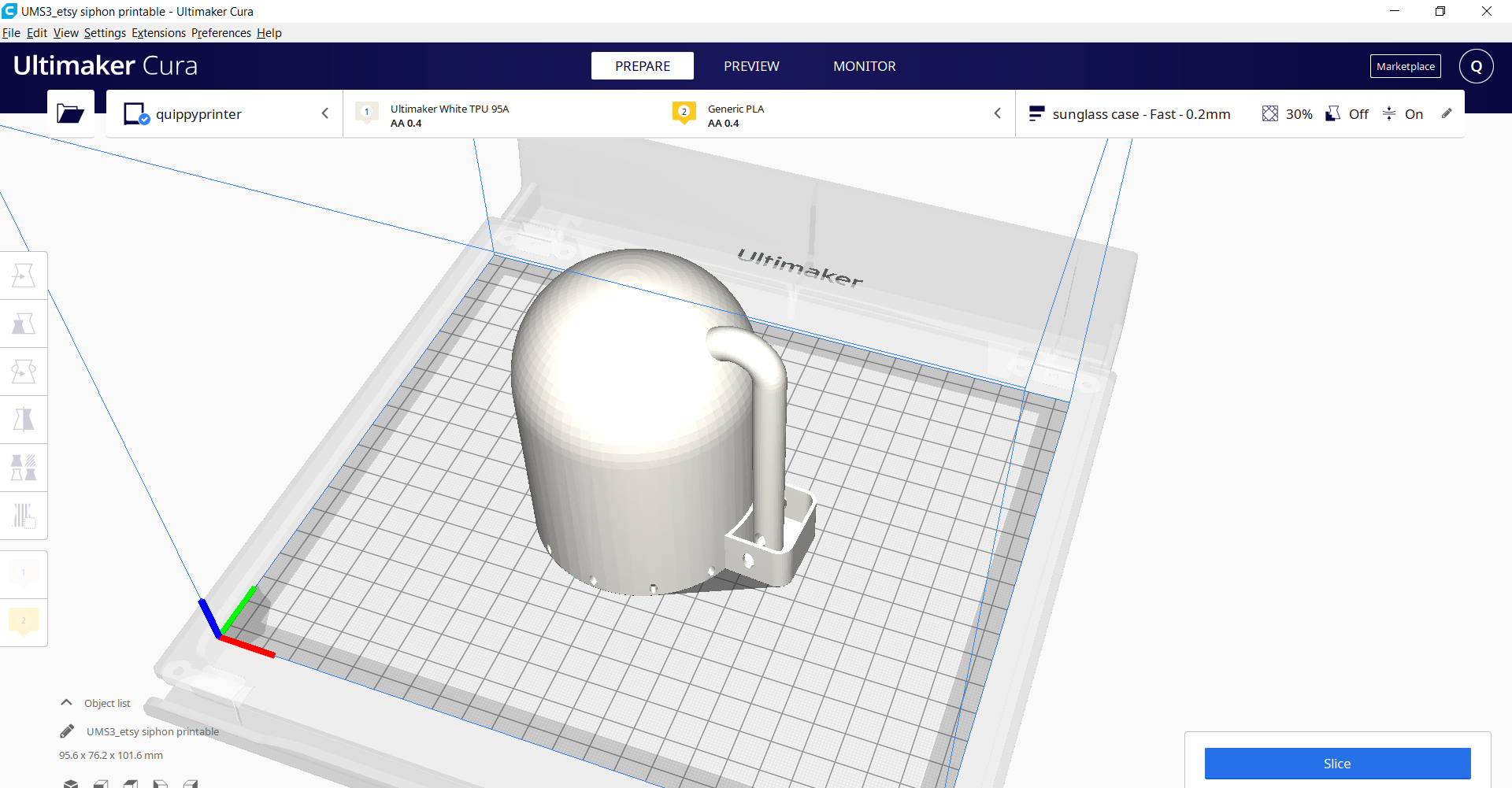Toggle adhesion setting showing On
The width and height of the screenshot is (1512, 788).
click(1403, 114)
